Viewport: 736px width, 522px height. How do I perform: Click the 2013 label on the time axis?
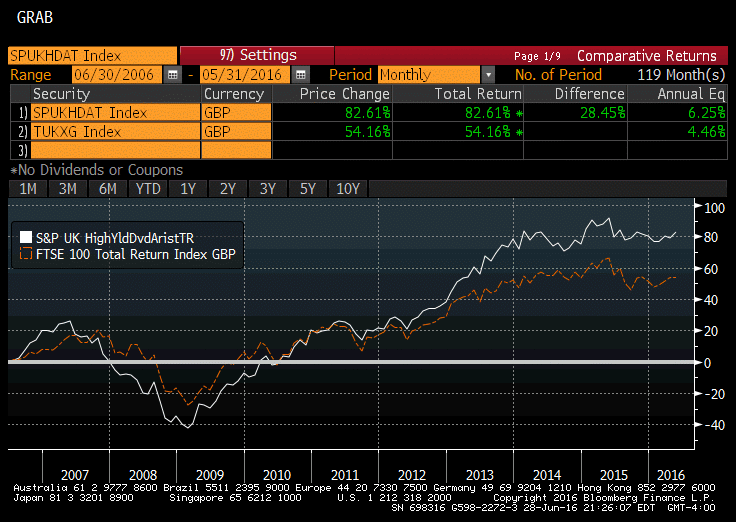pyautogui.click(x=480, y=475)
